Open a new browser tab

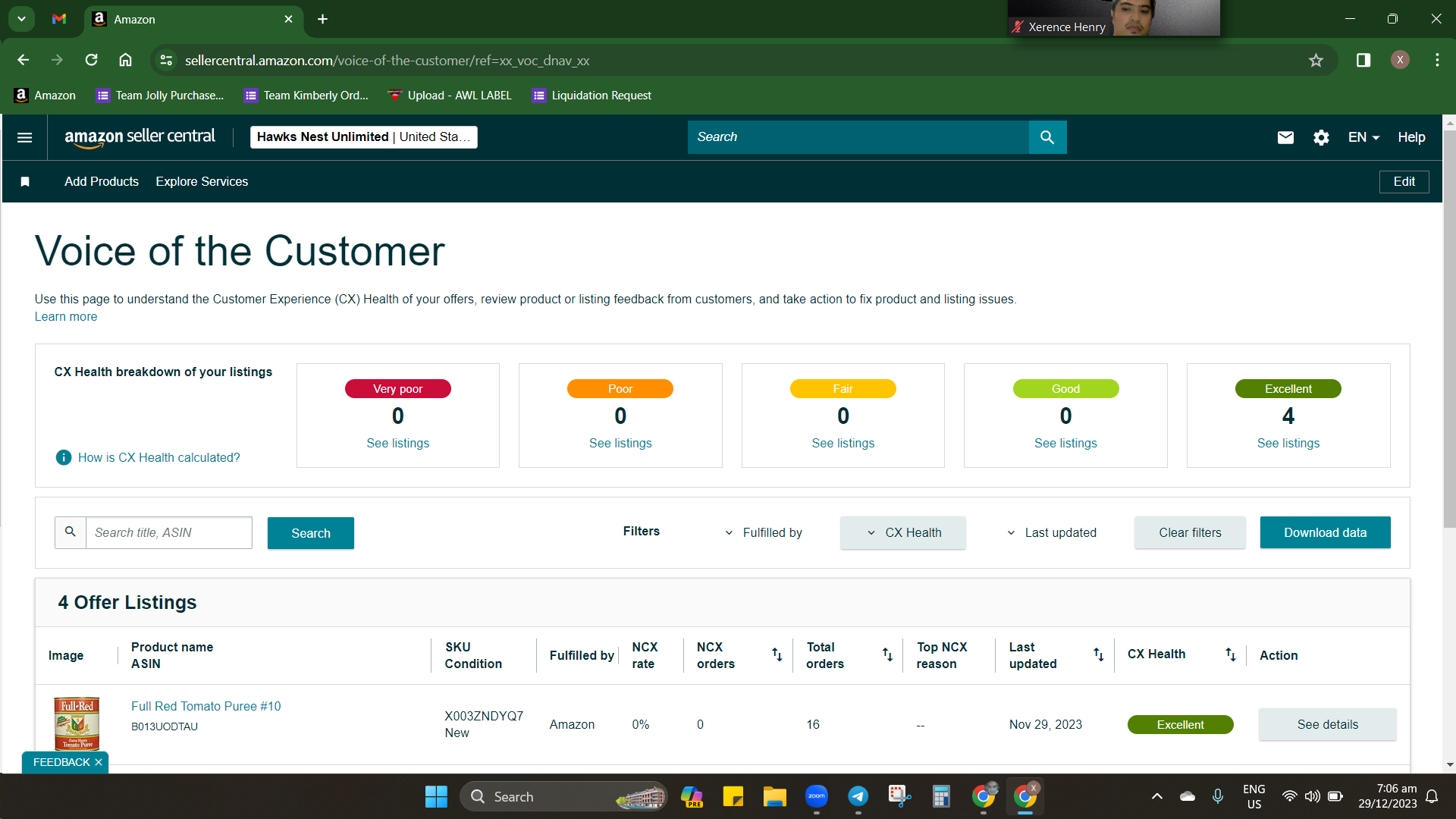tap(322, 19)
